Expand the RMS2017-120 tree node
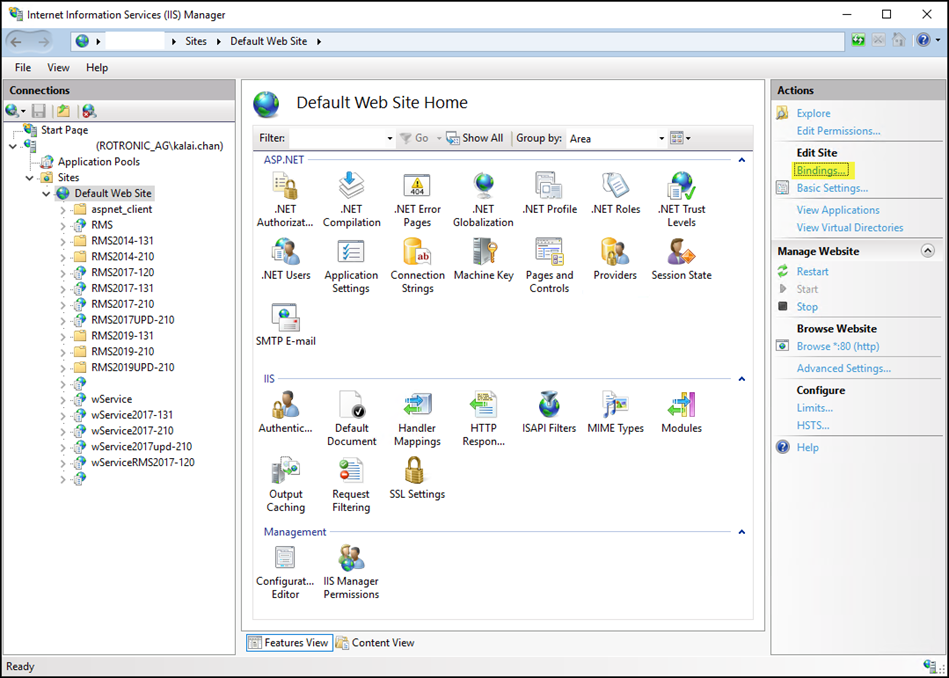This screenshot has height=678, width=949. point(62,273)
